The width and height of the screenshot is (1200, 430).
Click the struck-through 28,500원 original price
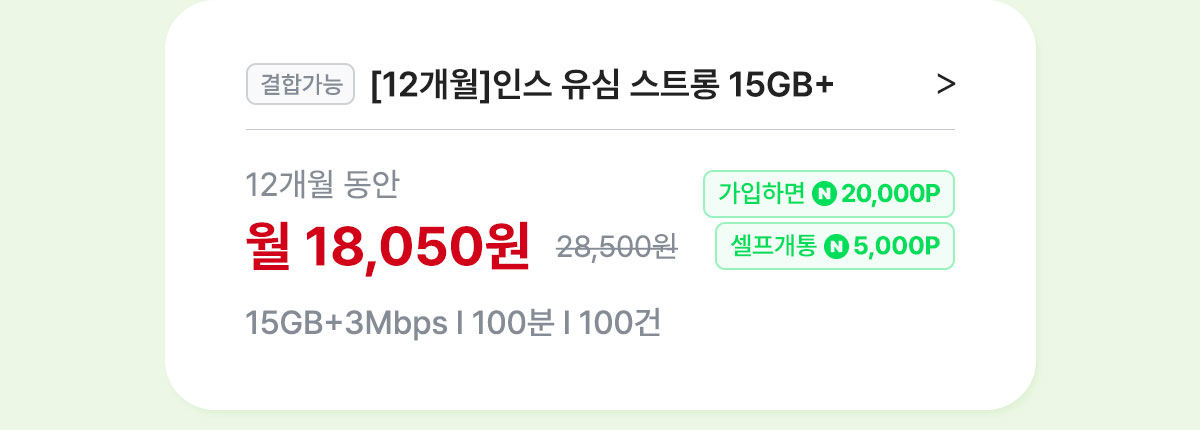click(617, 246)
